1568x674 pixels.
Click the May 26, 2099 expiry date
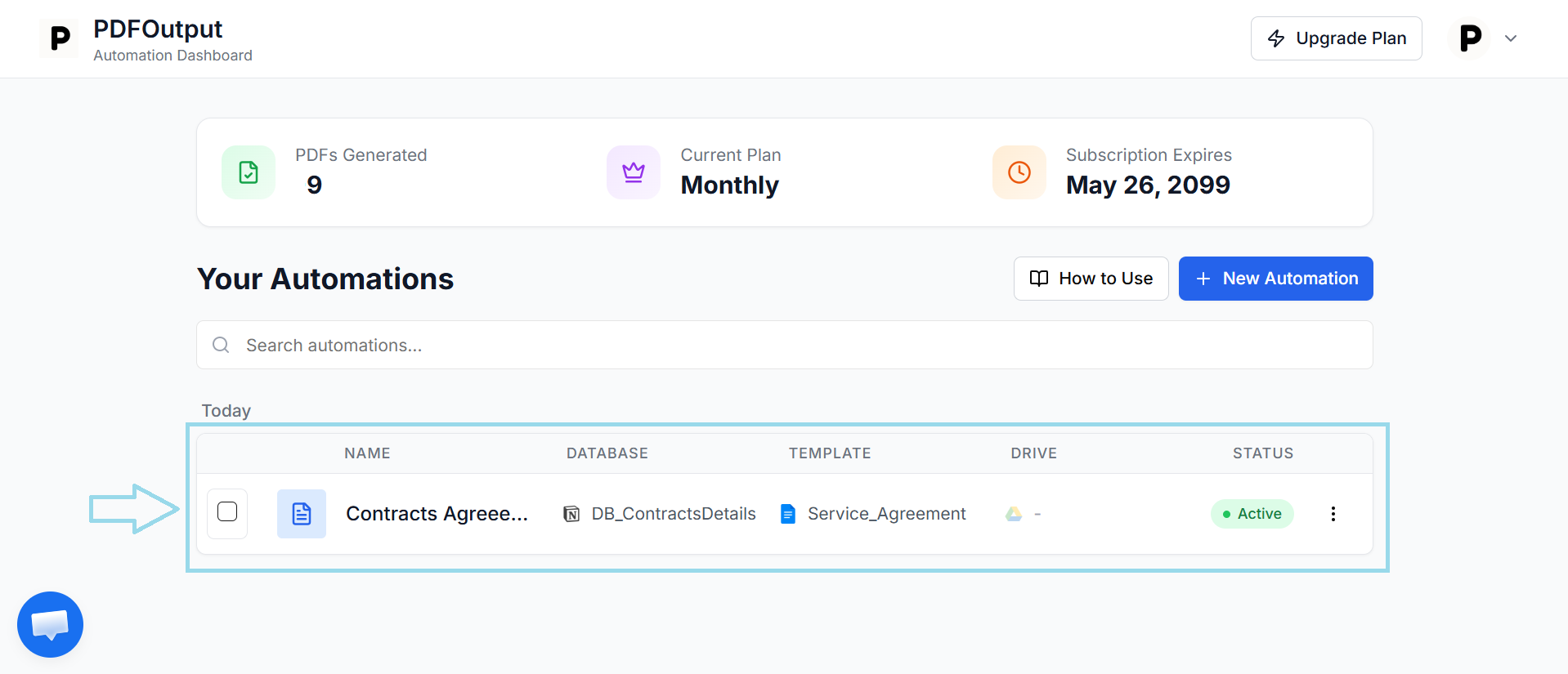coord(1148,185)
